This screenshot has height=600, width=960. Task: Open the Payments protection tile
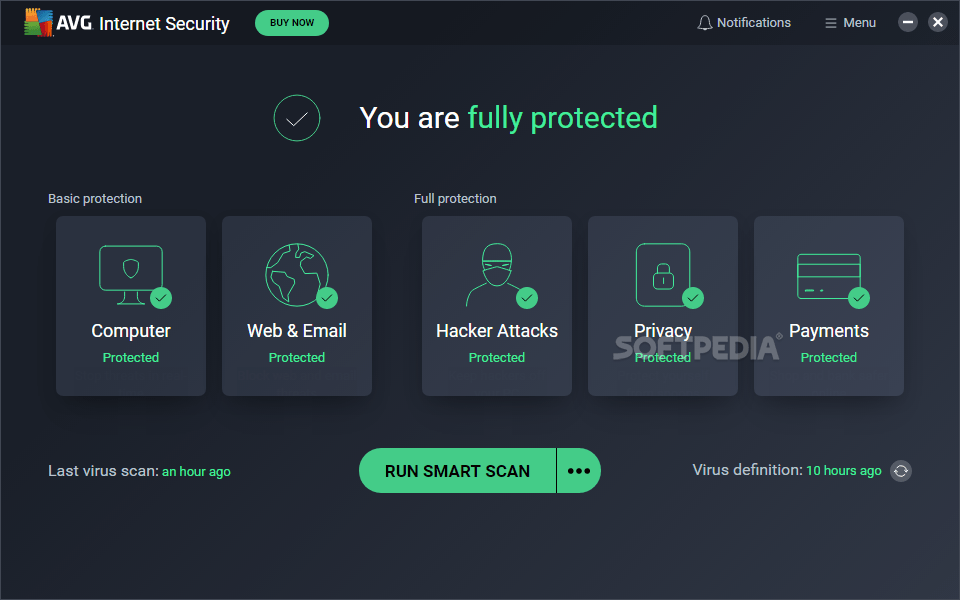829,306
